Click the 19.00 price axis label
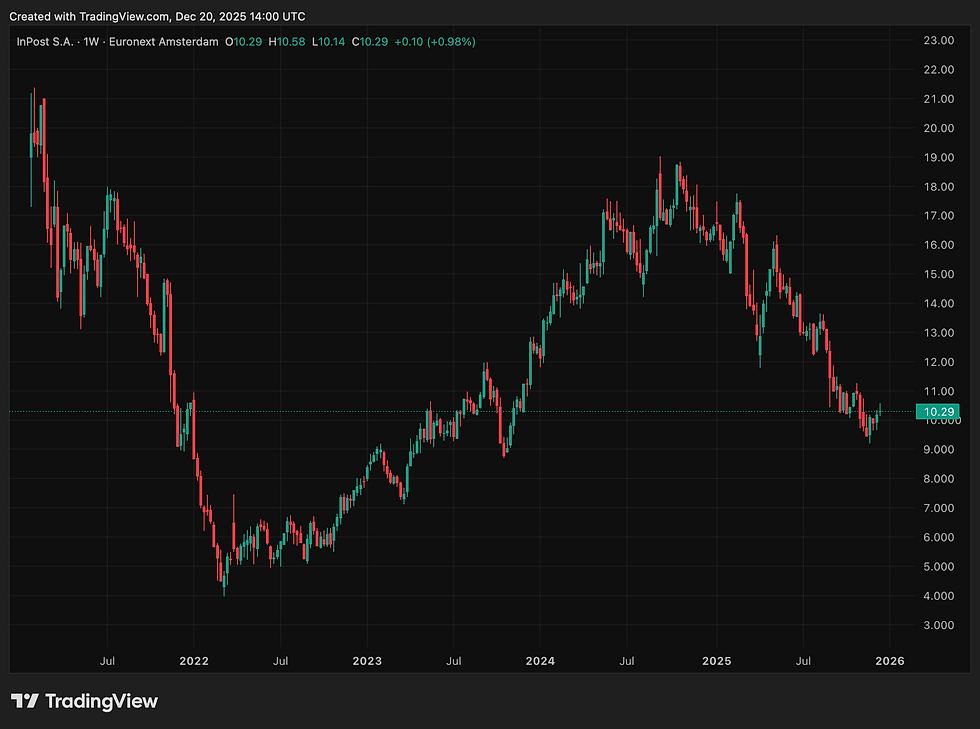Viewport: 980px width, 729px height. pos(939,158)
